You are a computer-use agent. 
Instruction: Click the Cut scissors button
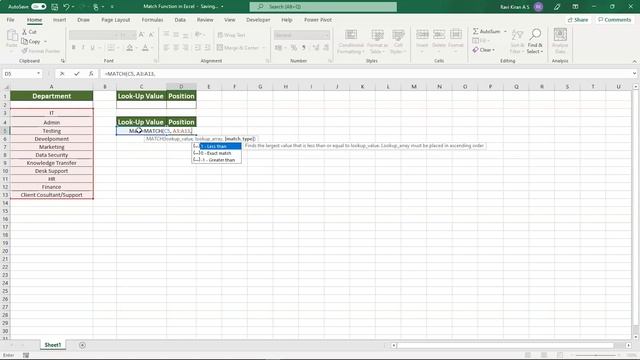tap(29, 31)
